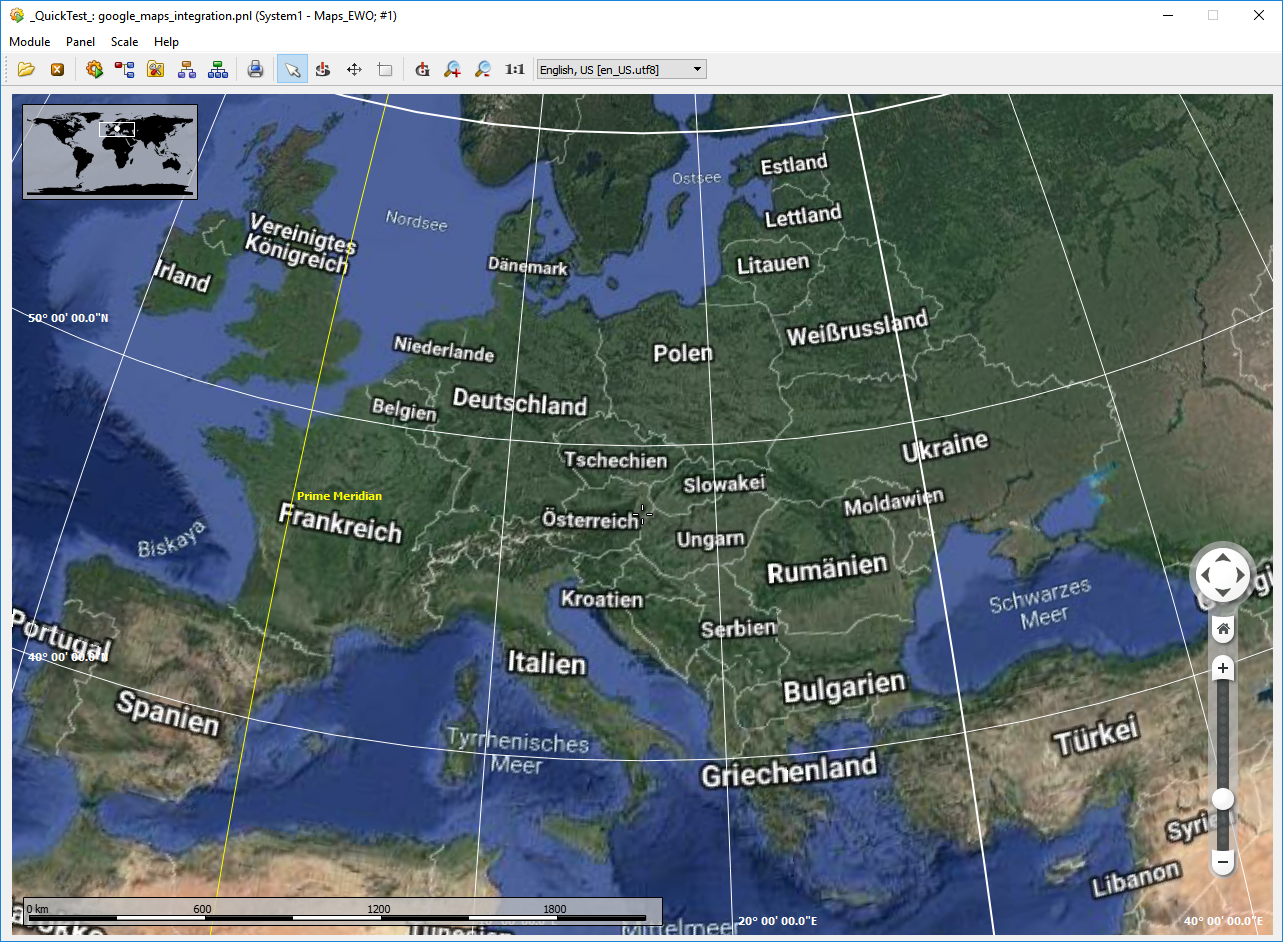The width and height of the screenshot is (1283, 942).
Task: Open the Scale menu
Action: point(125,42)
